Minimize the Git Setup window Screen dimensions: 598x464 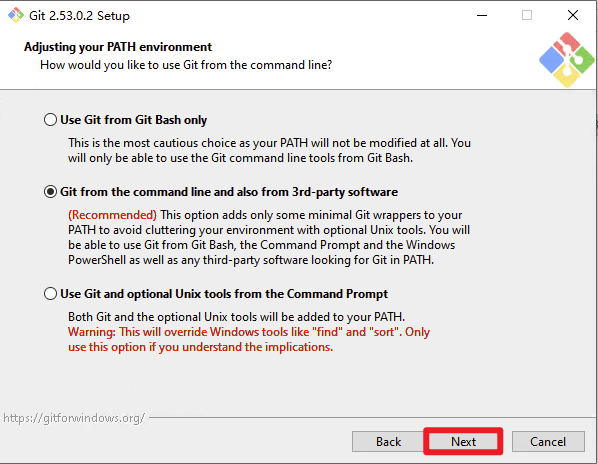click(x=482, y=16)
